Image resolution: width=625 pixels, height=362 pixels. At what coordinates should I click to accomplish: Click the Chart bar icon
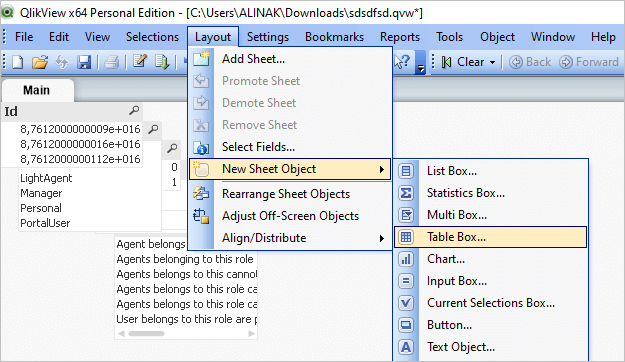(x=406, y=259)
